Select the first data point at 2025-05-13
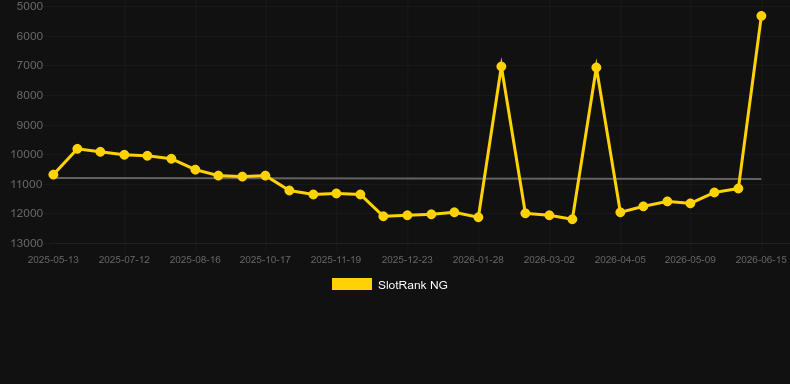The image size is (790, 384). click(x=53, y=175)
